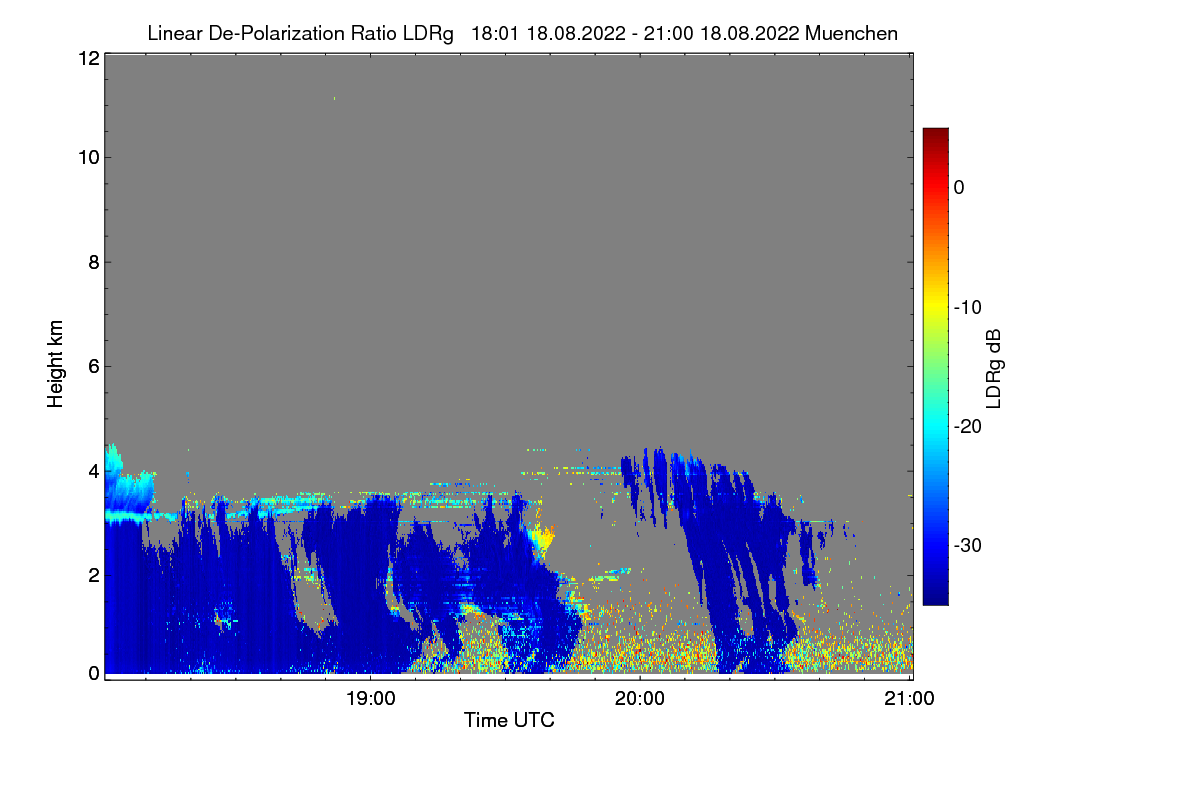Click the 'Time UTC' axis label

coord(509,720)
